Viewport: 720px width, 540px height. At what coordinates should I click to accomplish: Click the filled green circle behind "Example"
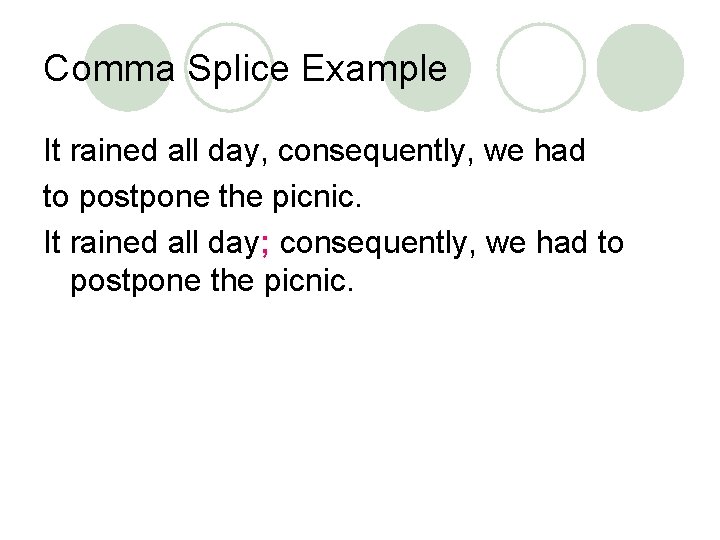428,68
